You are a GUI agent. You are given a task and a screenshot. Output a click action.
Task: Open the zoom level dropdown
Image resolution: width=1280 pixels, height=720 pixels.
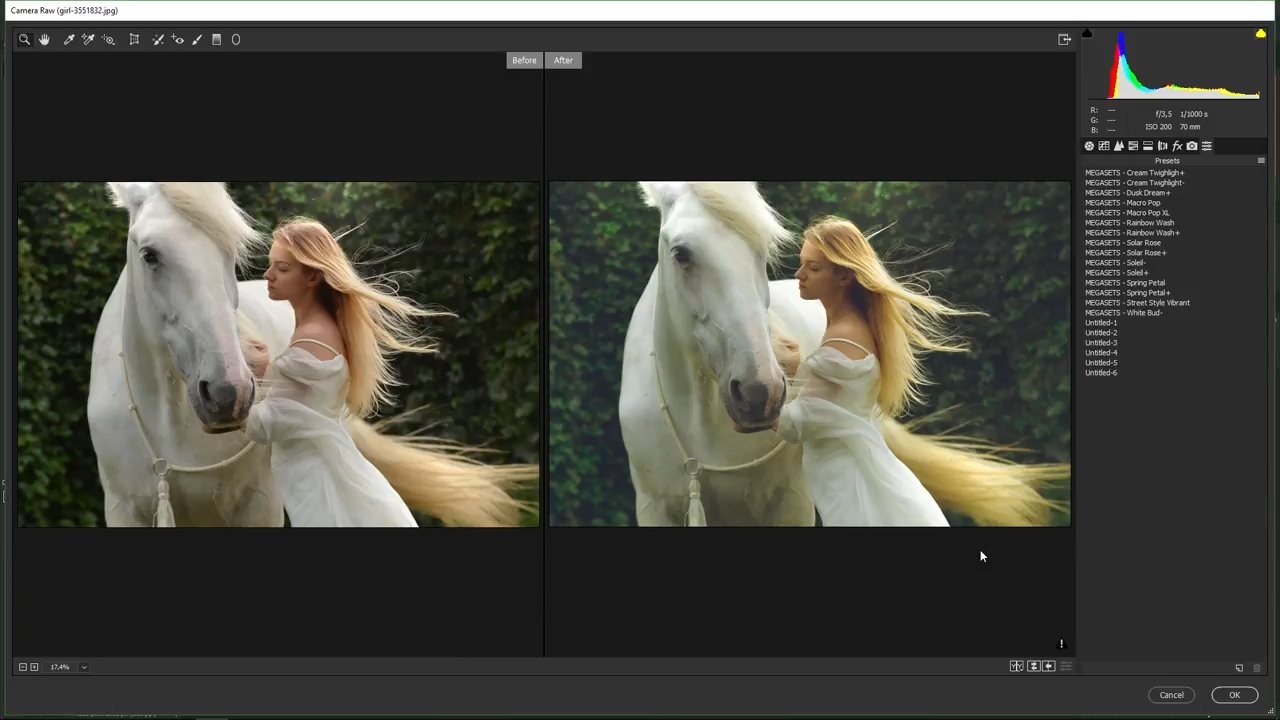pos(84,667)
